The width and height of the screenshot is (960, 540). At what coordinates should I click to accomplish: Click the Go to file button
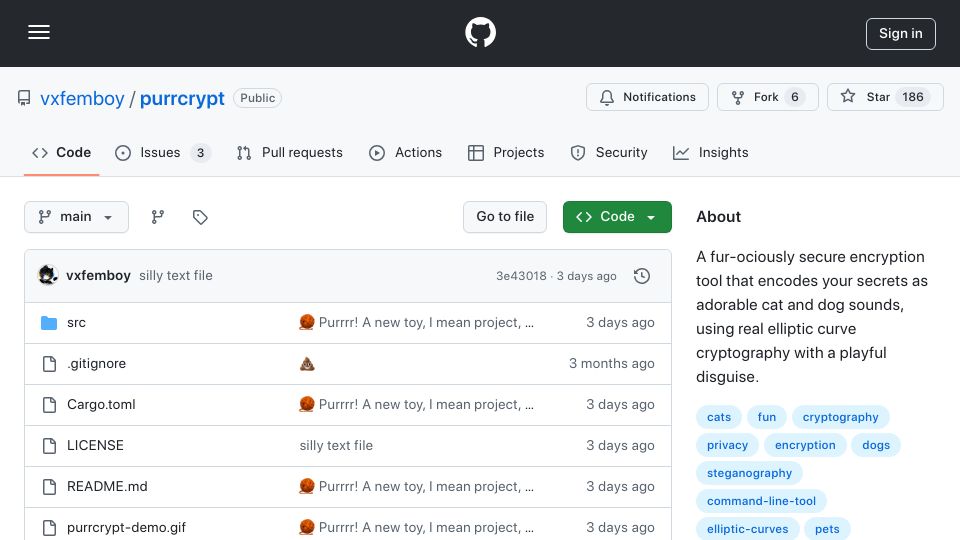tap(504, 217)
